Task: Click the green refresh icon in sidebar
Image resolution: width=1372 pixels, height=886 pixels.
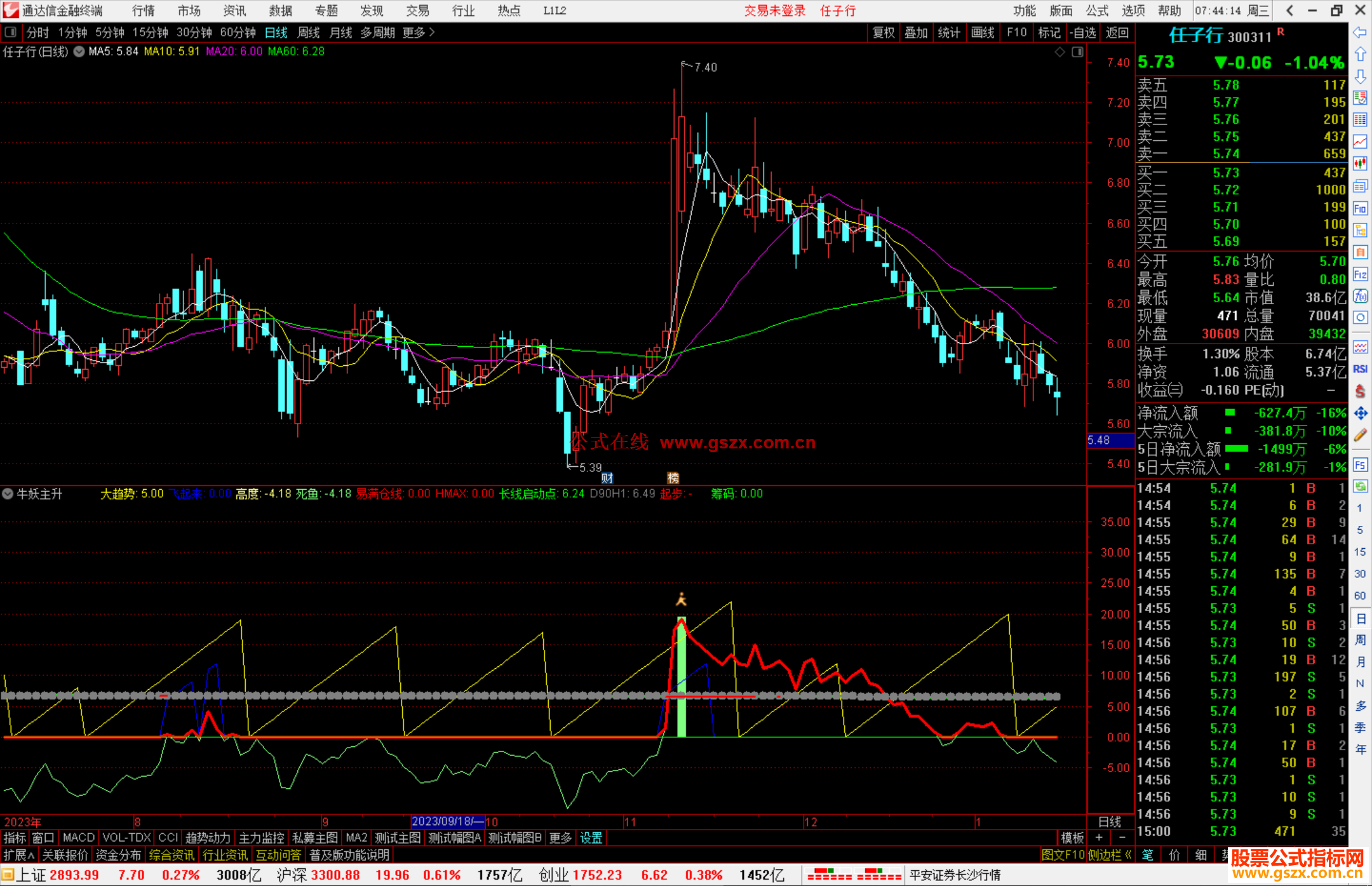Action: point(1360,487)
